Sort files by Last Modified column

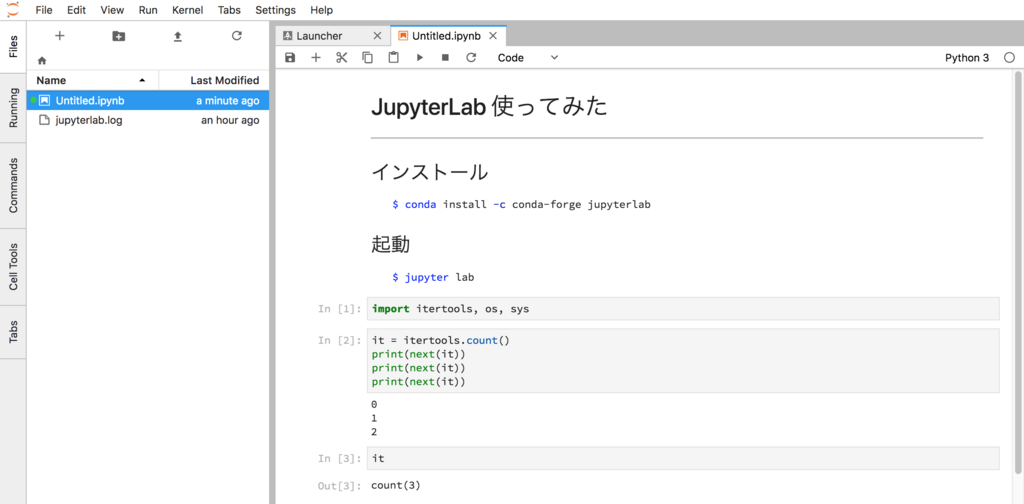click(x=214, y=80)
